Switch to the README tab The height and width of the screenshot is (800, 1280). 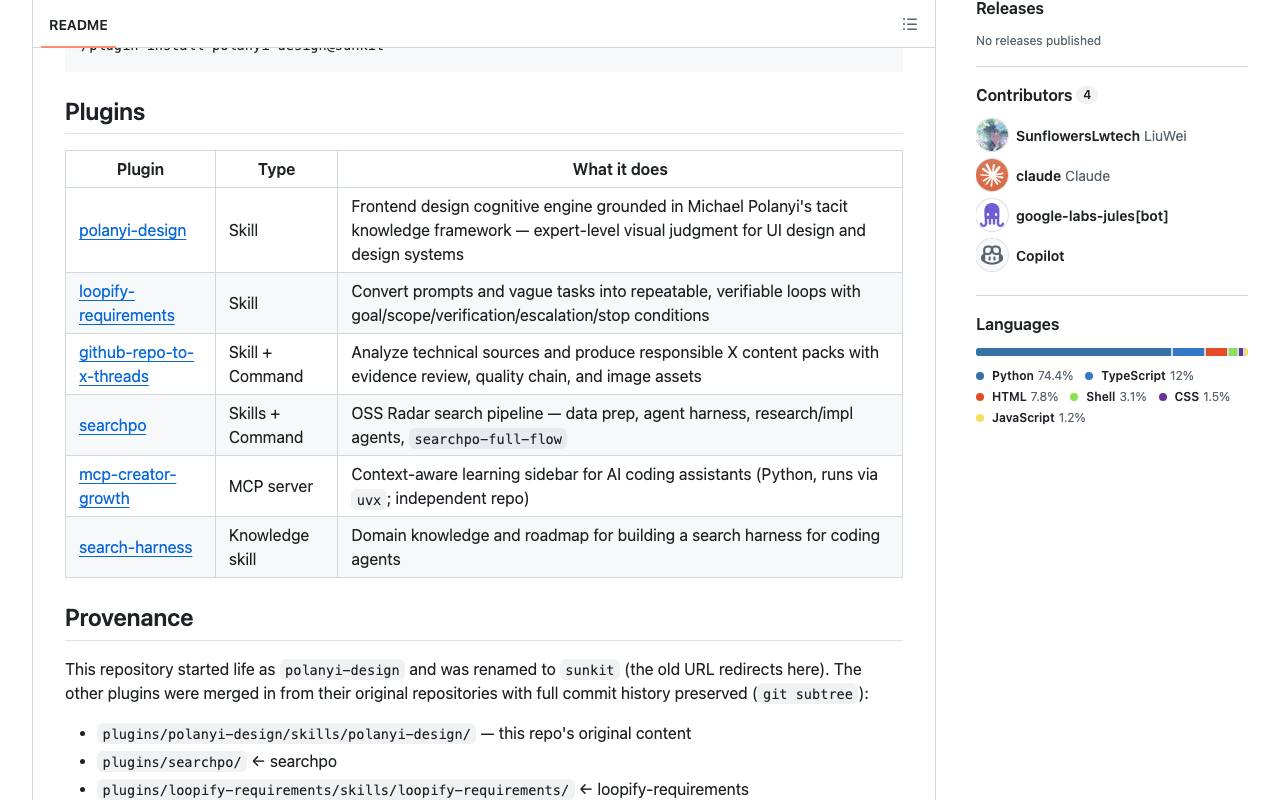click(78, 25)
